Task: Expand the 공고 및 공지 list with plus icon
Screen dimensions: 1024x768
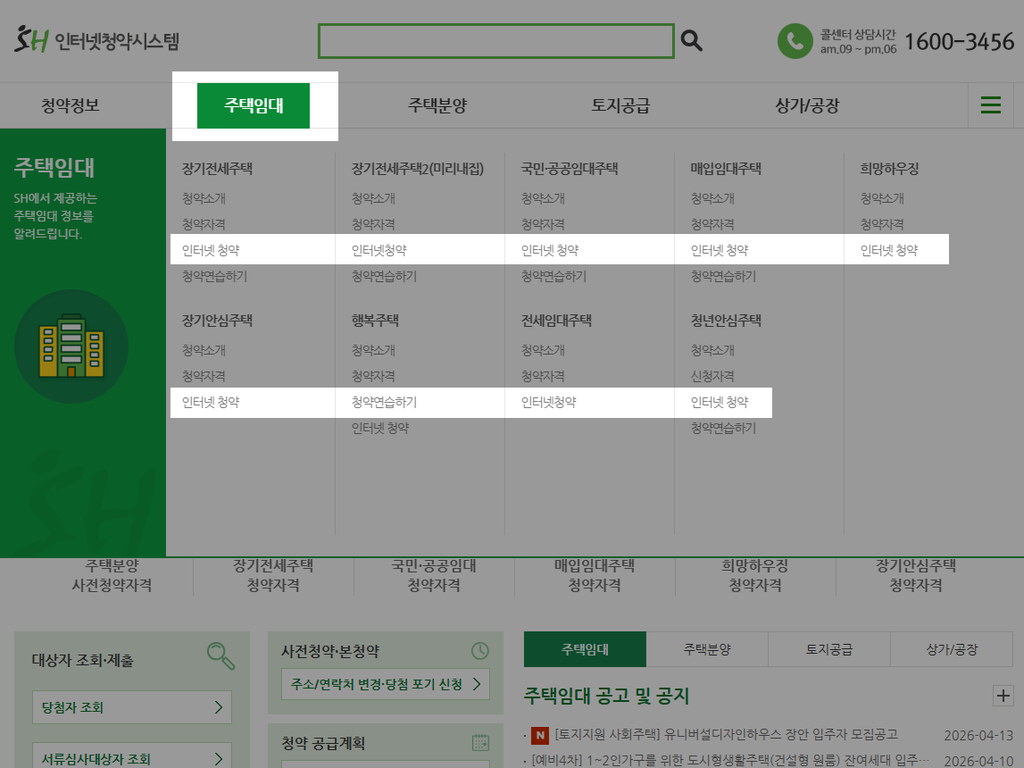Action: coord(1004,695)
